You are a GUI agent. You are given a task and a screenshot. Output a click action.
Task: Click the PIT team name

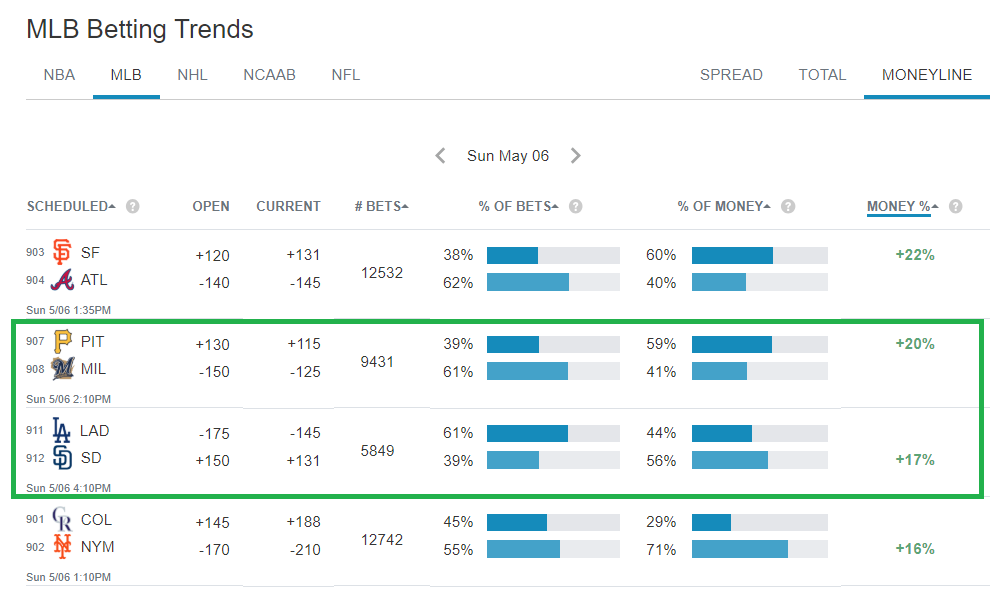92,342
